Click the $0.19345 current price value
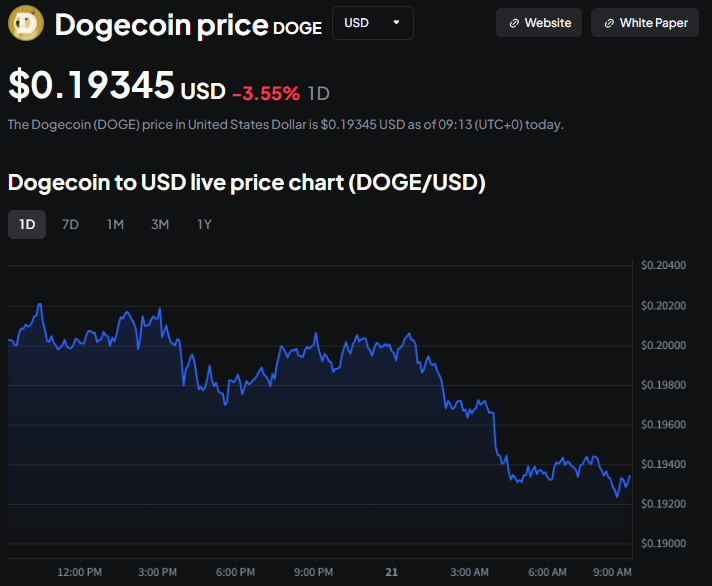The image size is (712, 586). pyautogui.click(x=92, y=85)
